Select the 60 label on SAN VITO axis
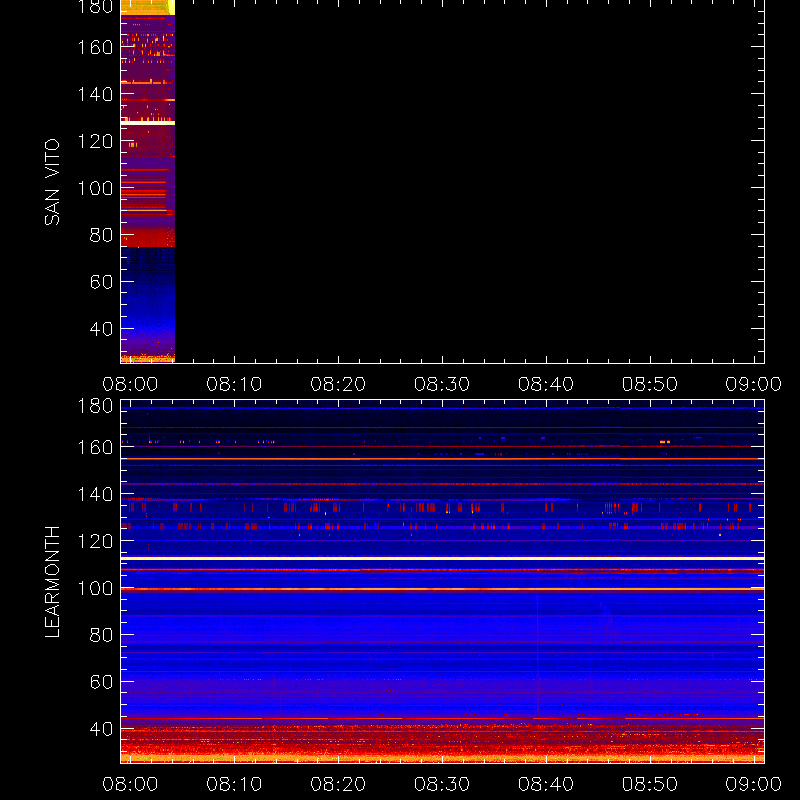The image size is (800, 800). pyautogui.click(x=101, y=282)
